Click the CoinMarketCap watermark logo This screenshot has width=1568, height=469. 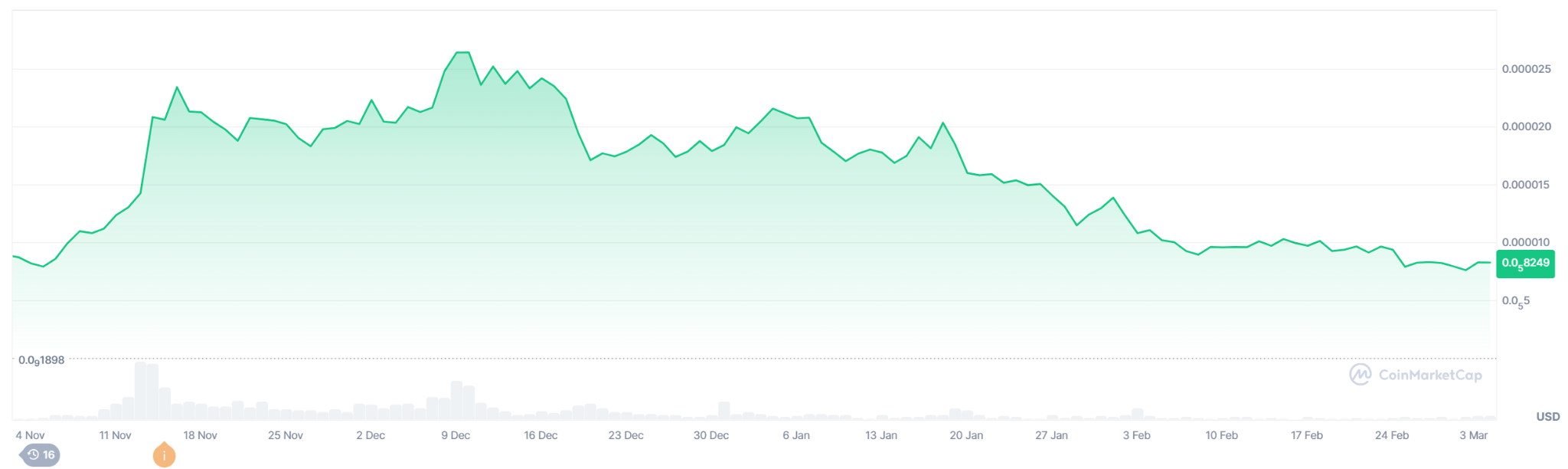click(1416, 375)
